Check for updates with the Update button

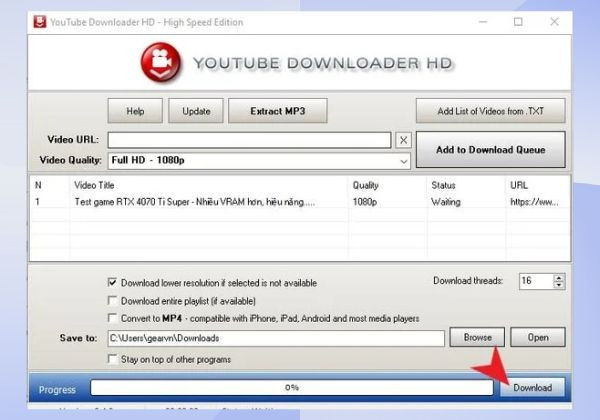196,111
